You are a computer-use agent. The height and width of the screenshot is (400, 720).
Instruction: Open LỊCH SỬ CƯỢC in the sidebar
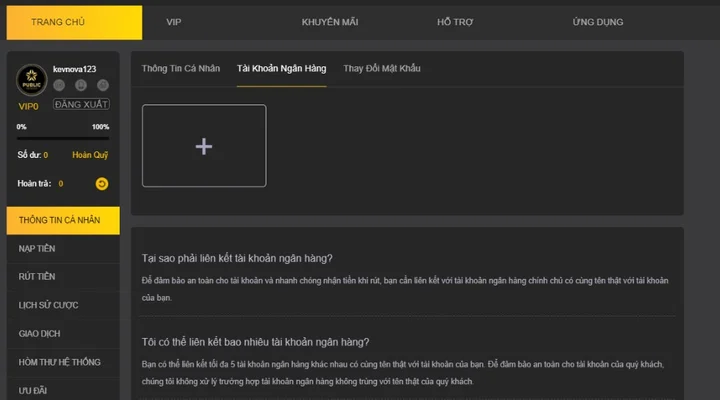click(x=63, y=305)
